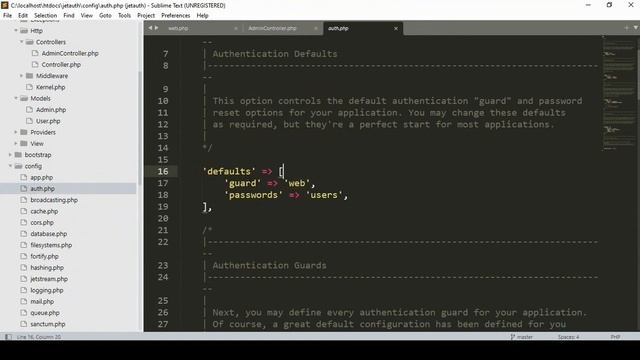Click the 'guard' key on line 17

[242, 183]
